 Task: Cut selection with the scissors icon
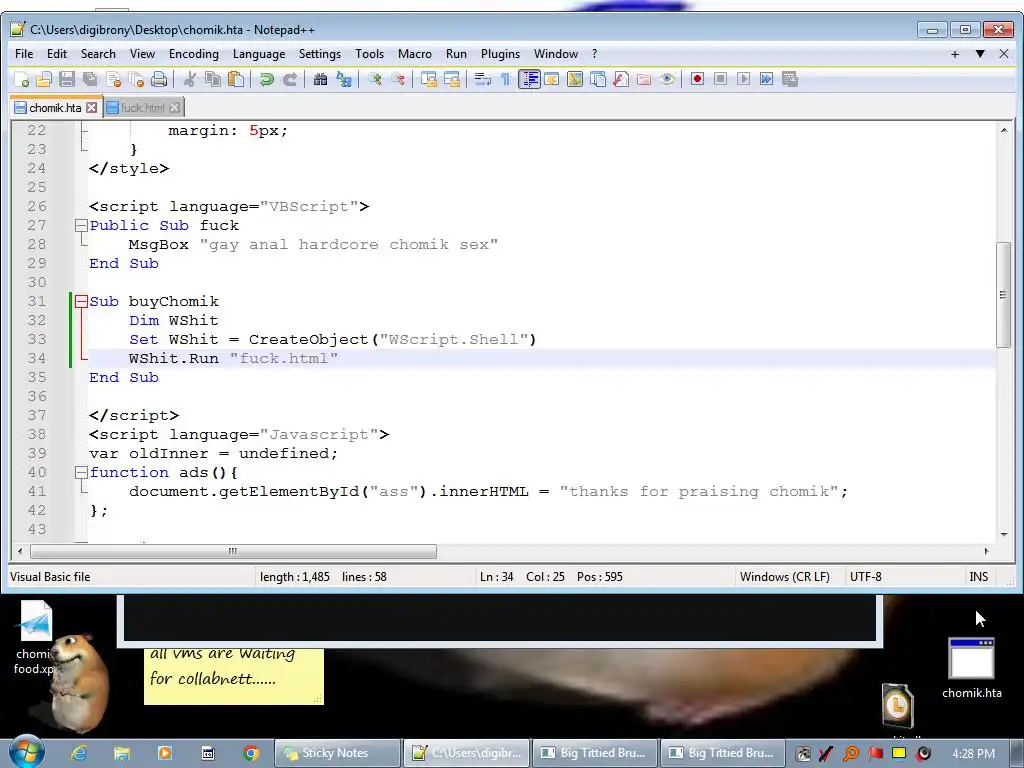190,80
